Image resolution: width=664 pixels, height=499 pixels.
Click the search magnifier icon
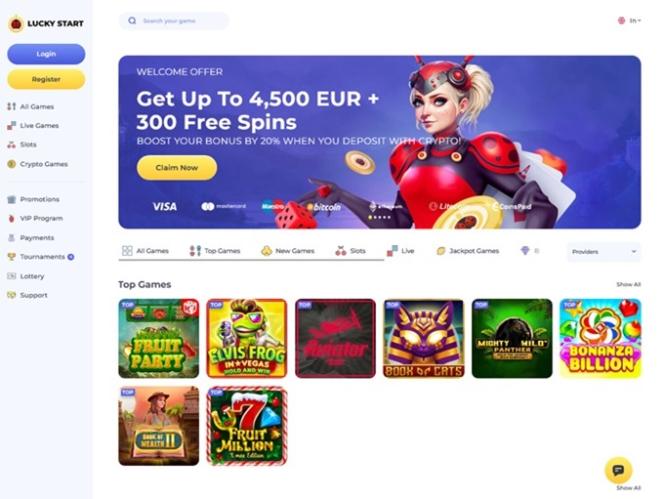(x=132, y=20)
